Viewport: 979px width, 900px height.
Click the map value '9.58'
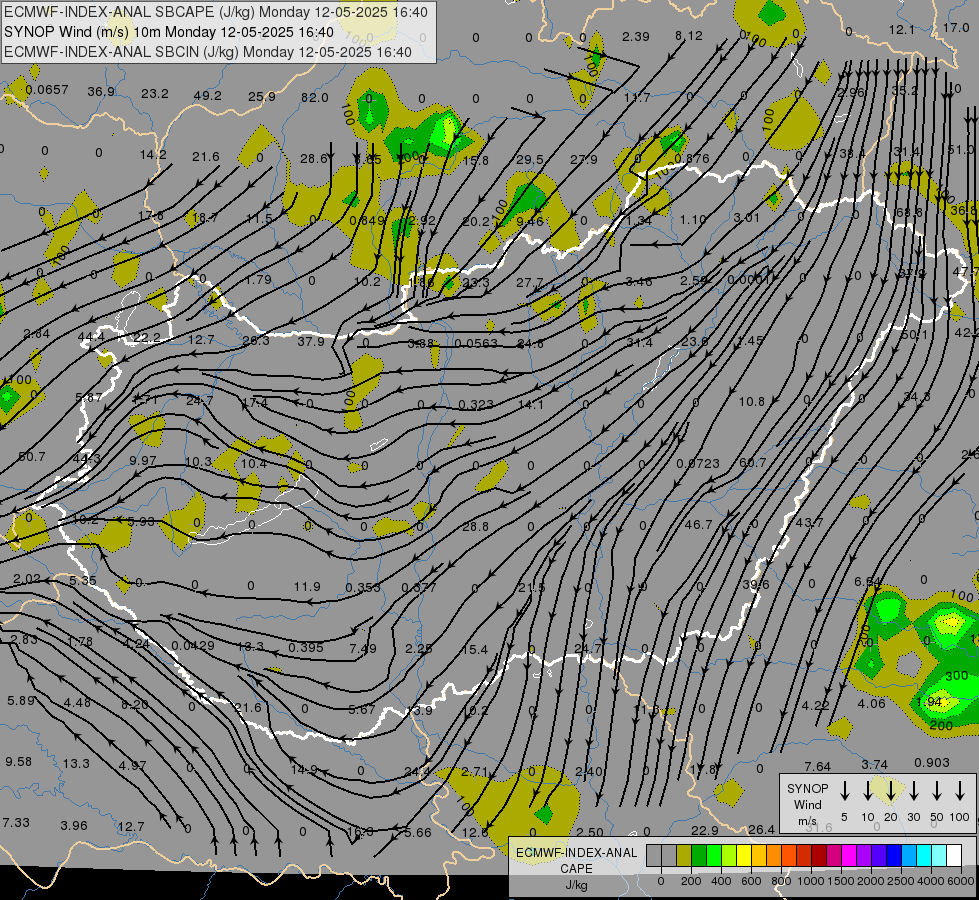pyautogui.click(x=19, y=761)
